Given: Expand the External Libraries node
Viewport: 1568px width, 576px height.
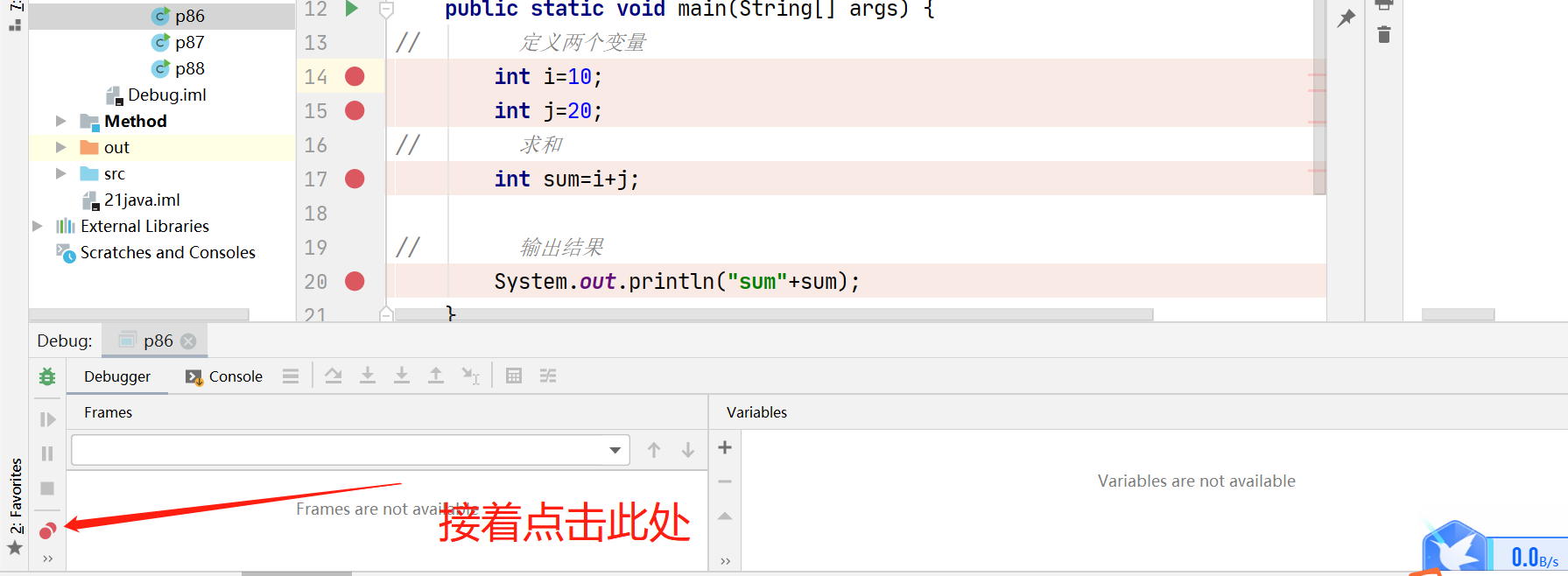Looking at the screenshot, I should [x=38, y=226].
